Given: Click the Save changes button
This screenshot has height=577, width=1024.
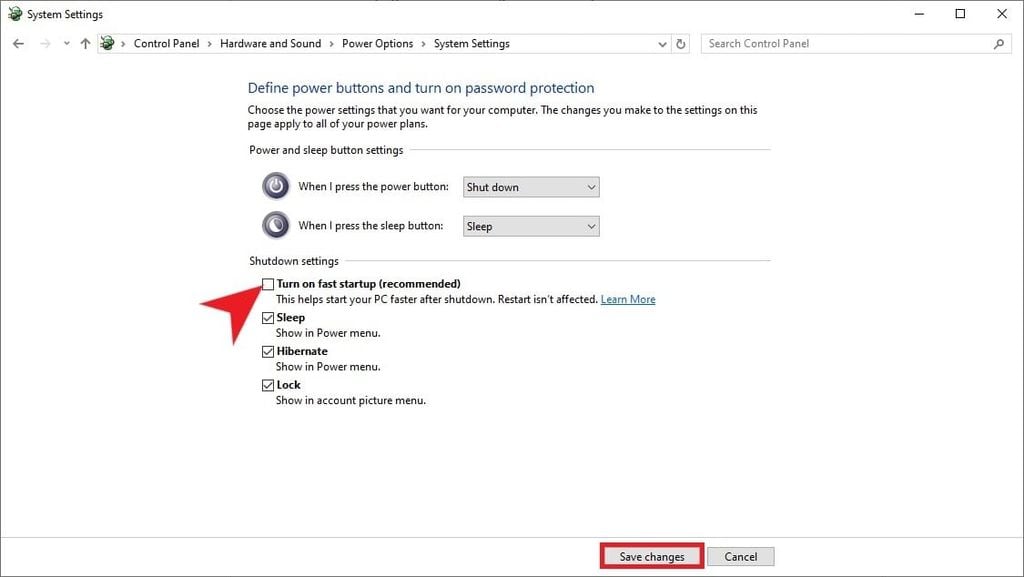Looking at the screenshot, I should coord(652,557).
